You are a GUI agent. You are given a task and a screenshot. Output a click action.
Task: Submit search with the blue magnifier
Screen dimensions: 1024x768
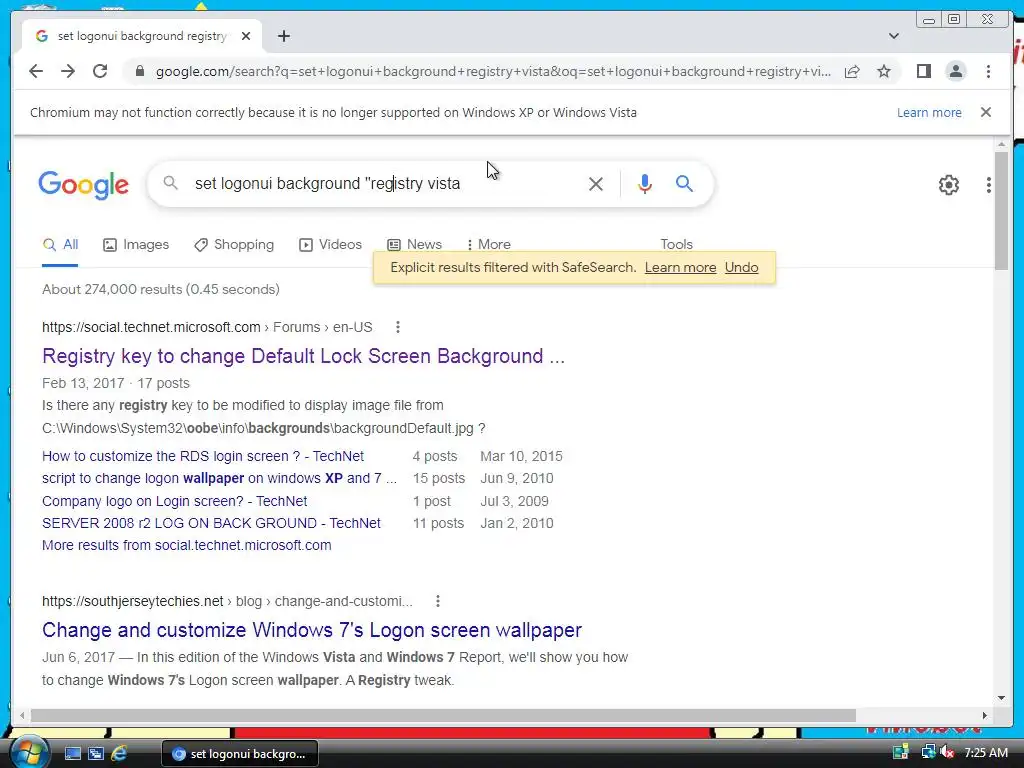coord(684,184)
